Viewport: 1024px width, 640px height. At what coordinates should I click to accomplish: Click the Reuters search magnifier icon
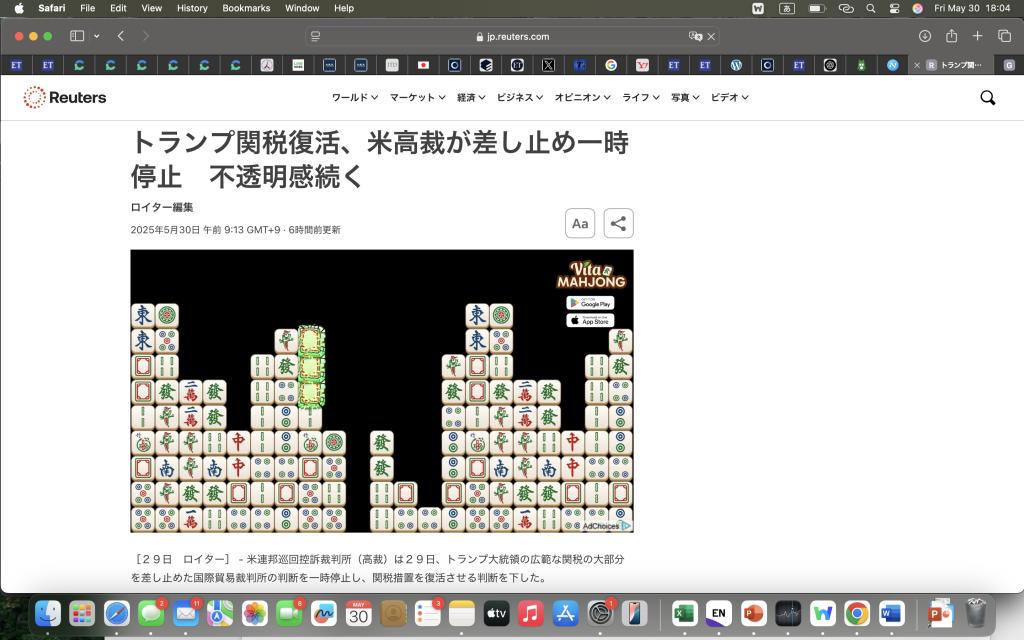tap(987, 97)
